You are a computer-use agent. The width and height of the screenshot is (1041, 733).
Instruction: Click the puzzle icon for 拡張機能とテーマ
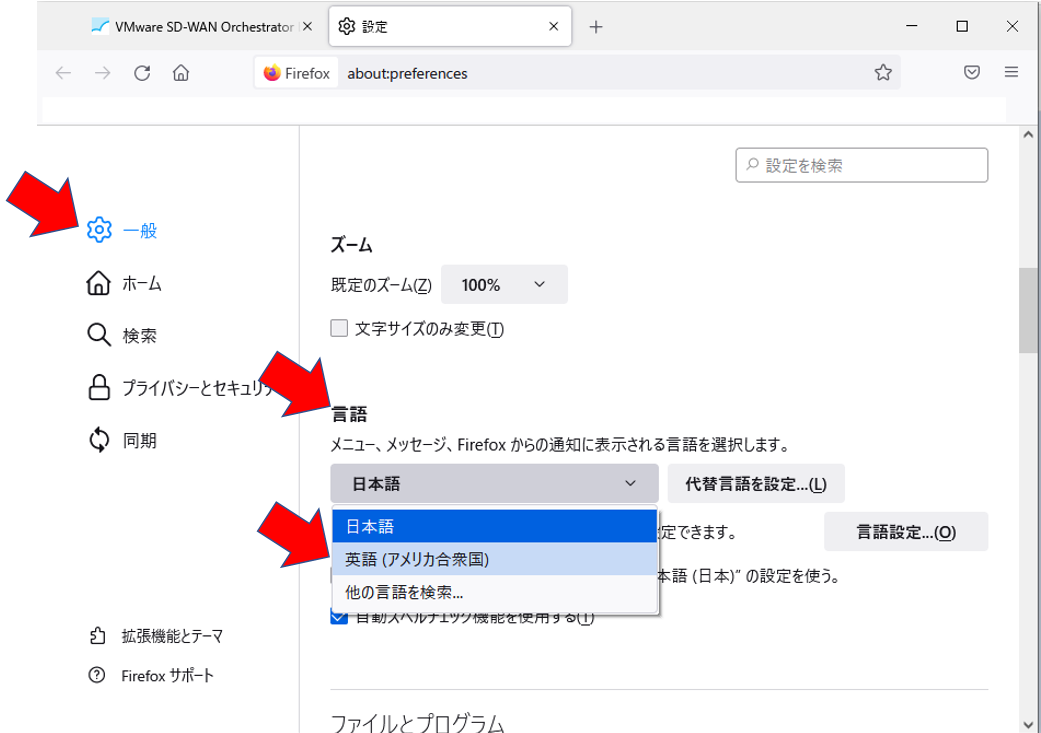point(97,635)
